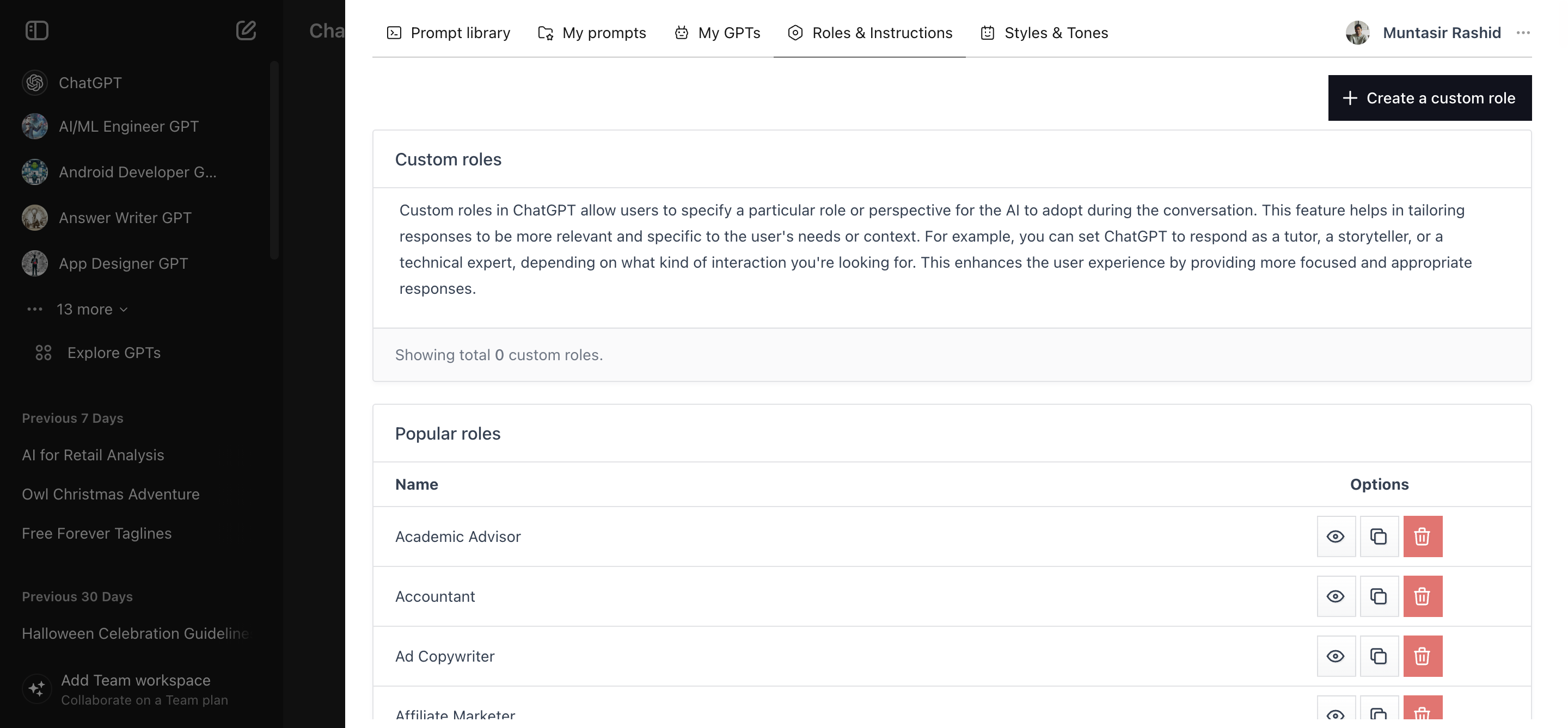Delete the Accountant role with trash icon
1568x728 pixels.
(1422, 596)
